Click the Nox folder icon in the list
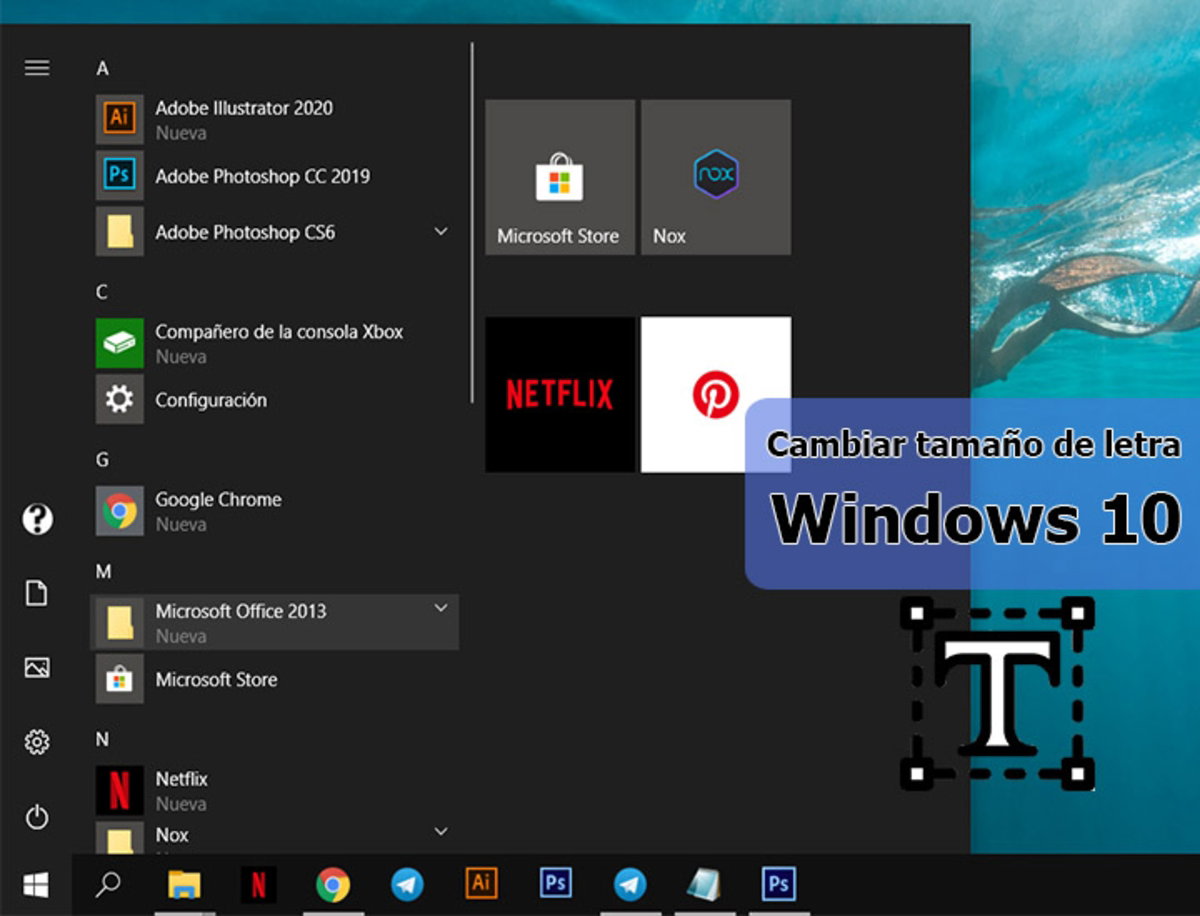Image resolution: width=1200 pixels, height=916 pixels. 120,838
